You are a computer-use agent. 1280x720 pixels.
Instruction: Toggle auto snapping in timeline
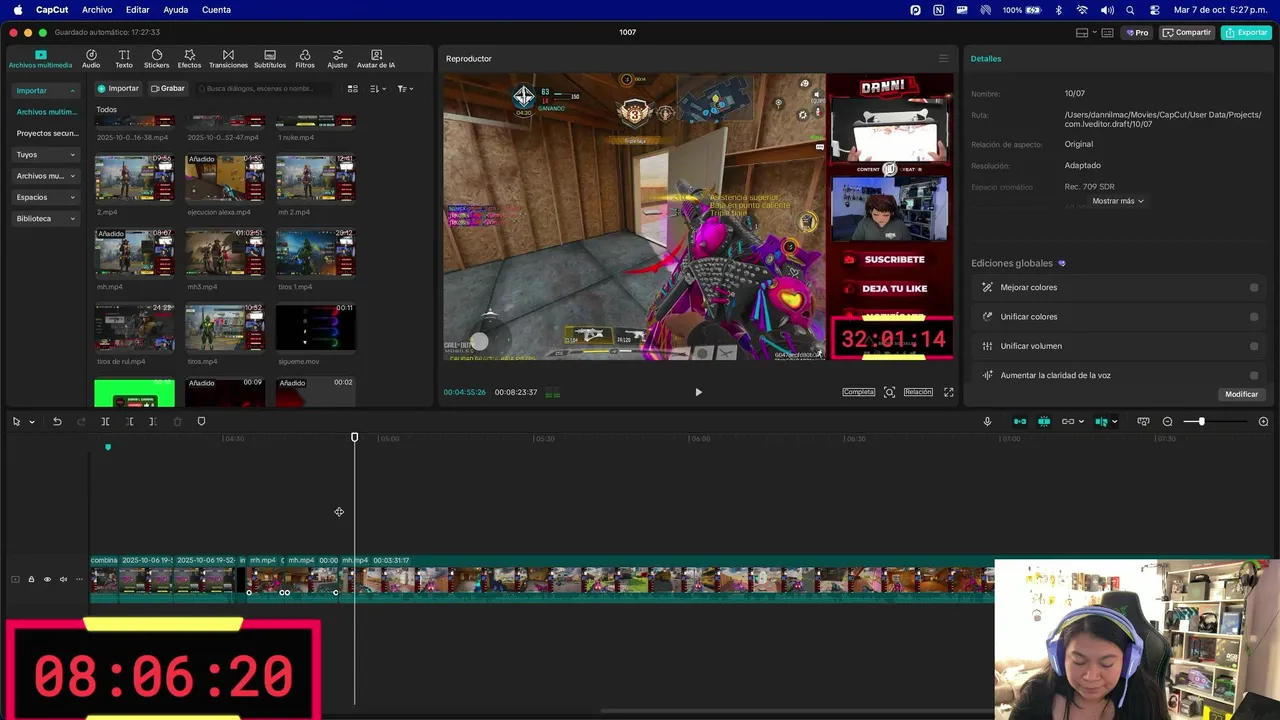(1044, 421)
